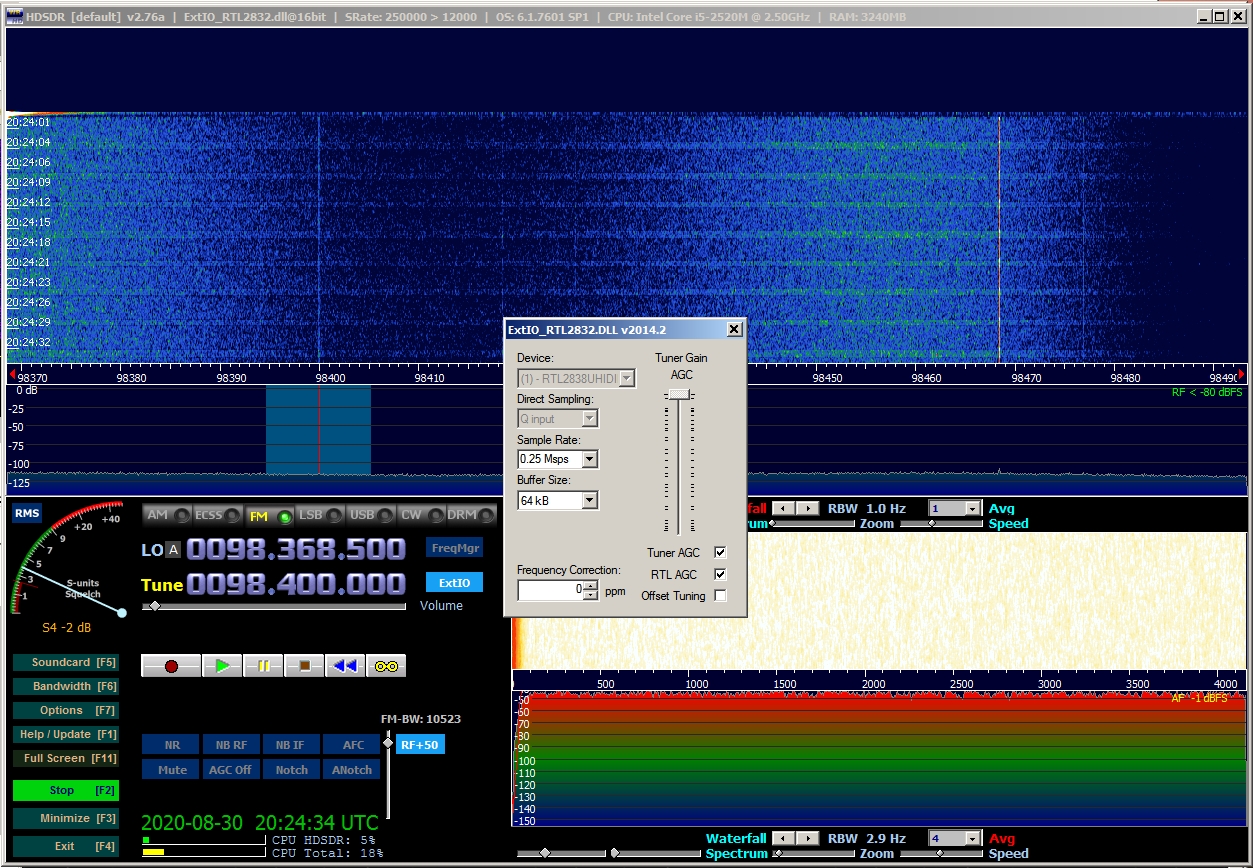Click upper Speed slider handle
This screenshot has width=1253, height=868.
pyautogui.click(x=932, y=523)
